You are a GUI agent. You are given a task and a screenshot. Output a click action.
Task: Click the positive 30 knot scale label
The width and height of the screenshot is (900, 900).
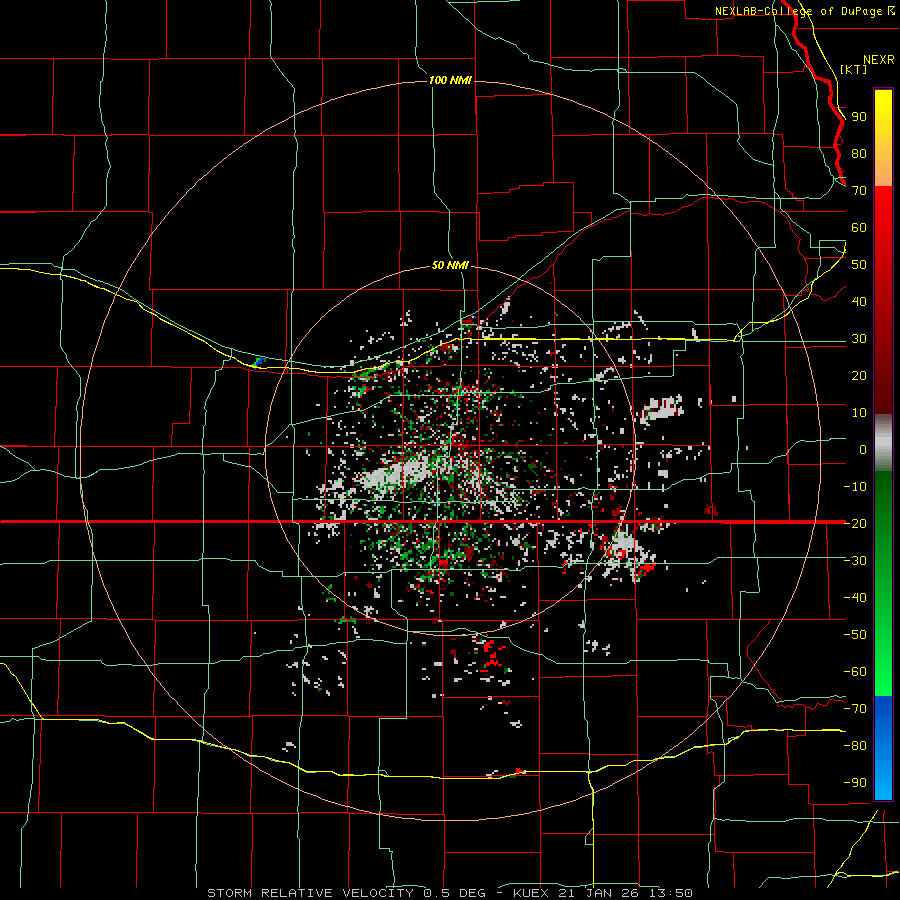pyautogui.click(x=859, y=339)
